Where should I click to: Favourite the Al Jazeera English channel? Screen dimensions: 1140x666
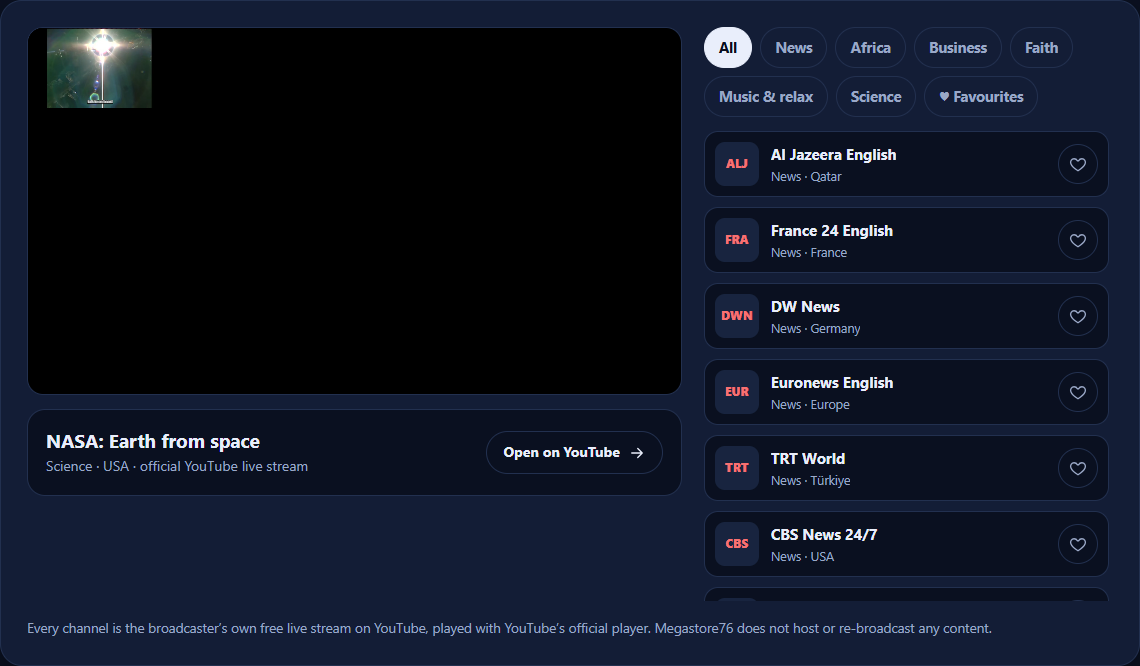[1077, 164]
